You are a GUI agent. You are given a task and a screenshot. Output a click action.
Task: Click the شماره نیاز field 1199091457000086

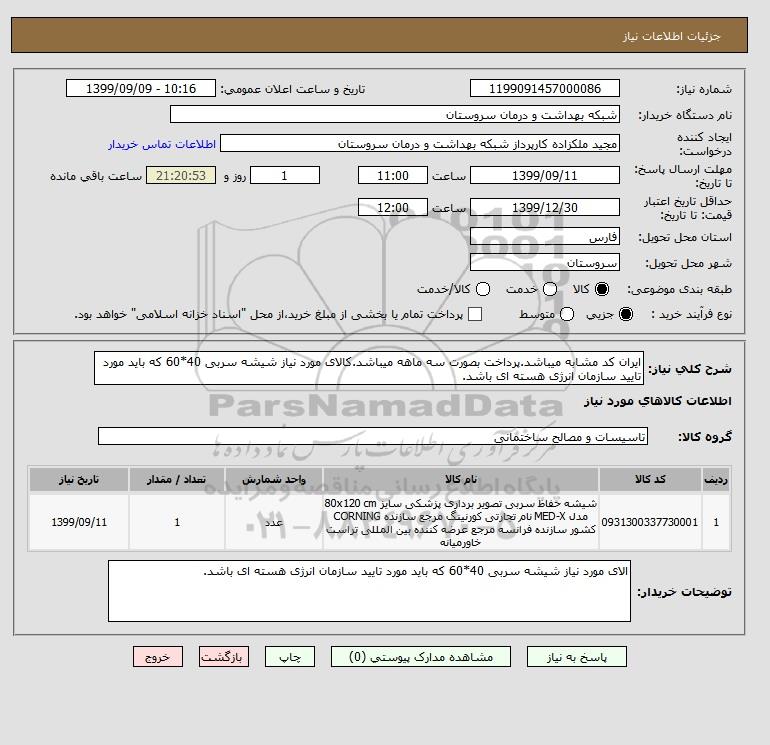[545, 88]
